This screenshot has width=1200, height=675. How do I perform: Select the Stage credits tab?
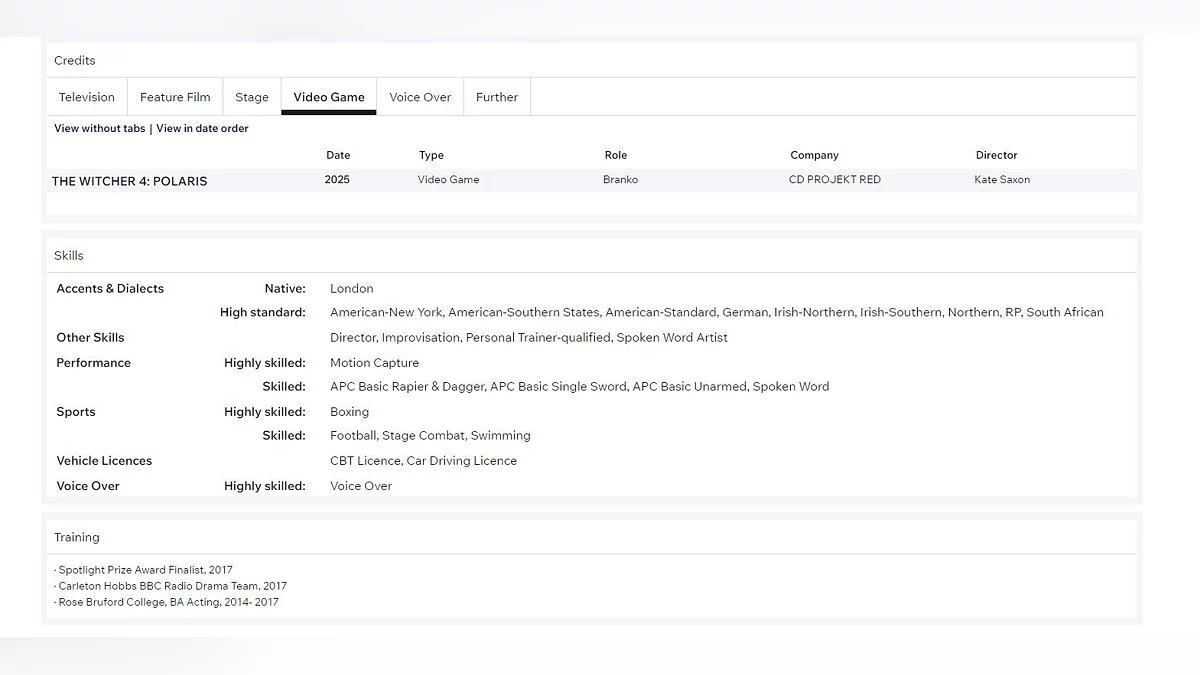click(252, 97)
